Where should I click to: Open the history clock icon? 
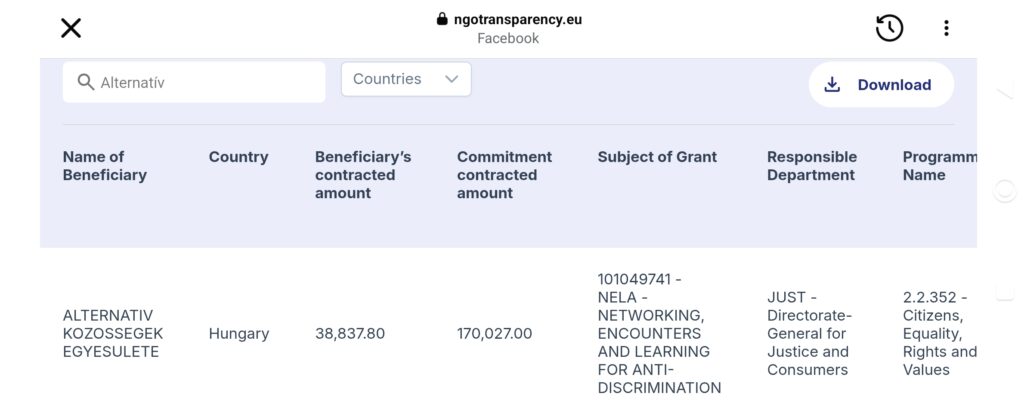[x=889, y=28]
